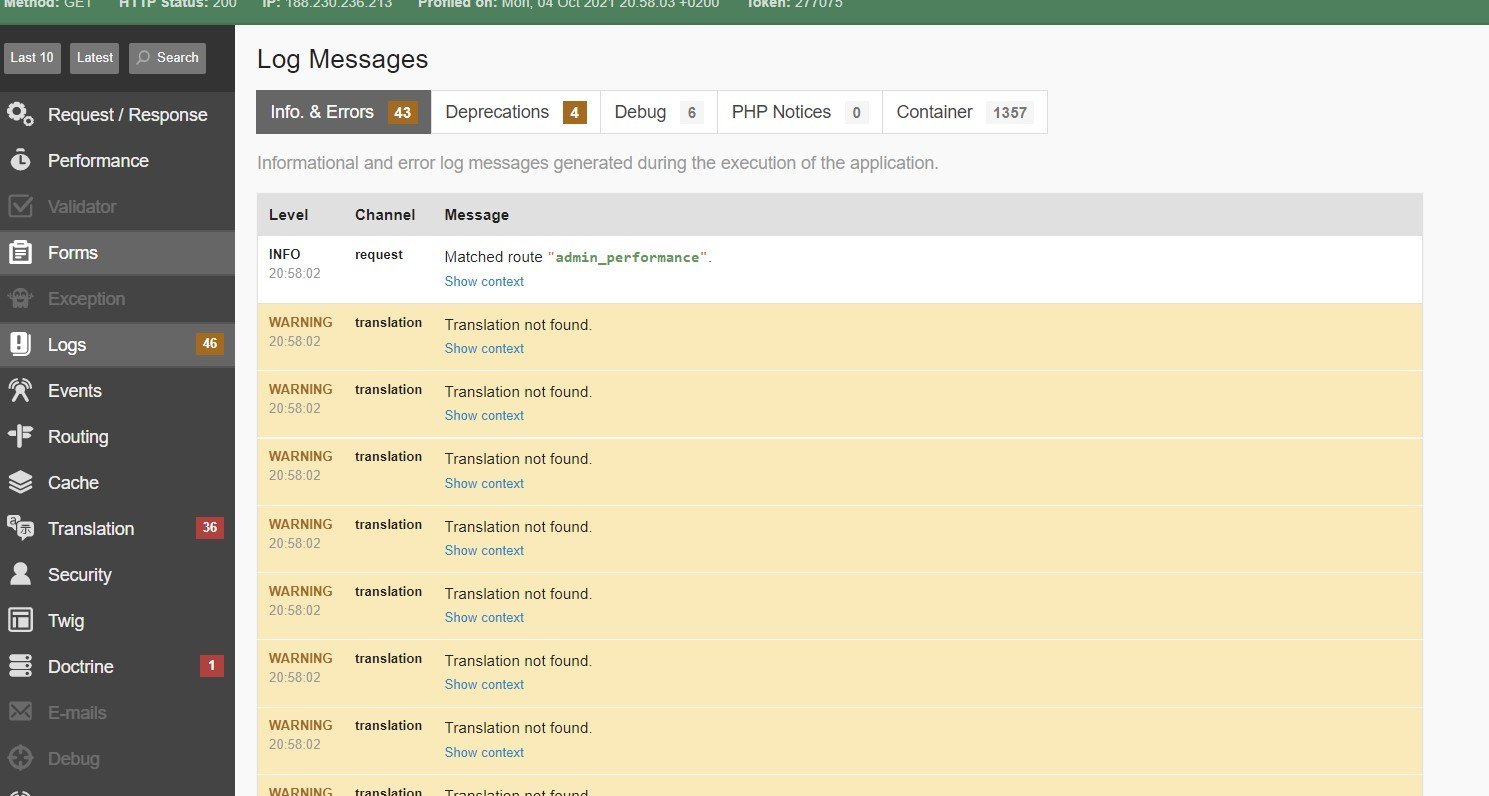Image resolution: width=1489 pixels, height=796 pixels.
Task: Open the Forms panel
Action: pos(117,252)
